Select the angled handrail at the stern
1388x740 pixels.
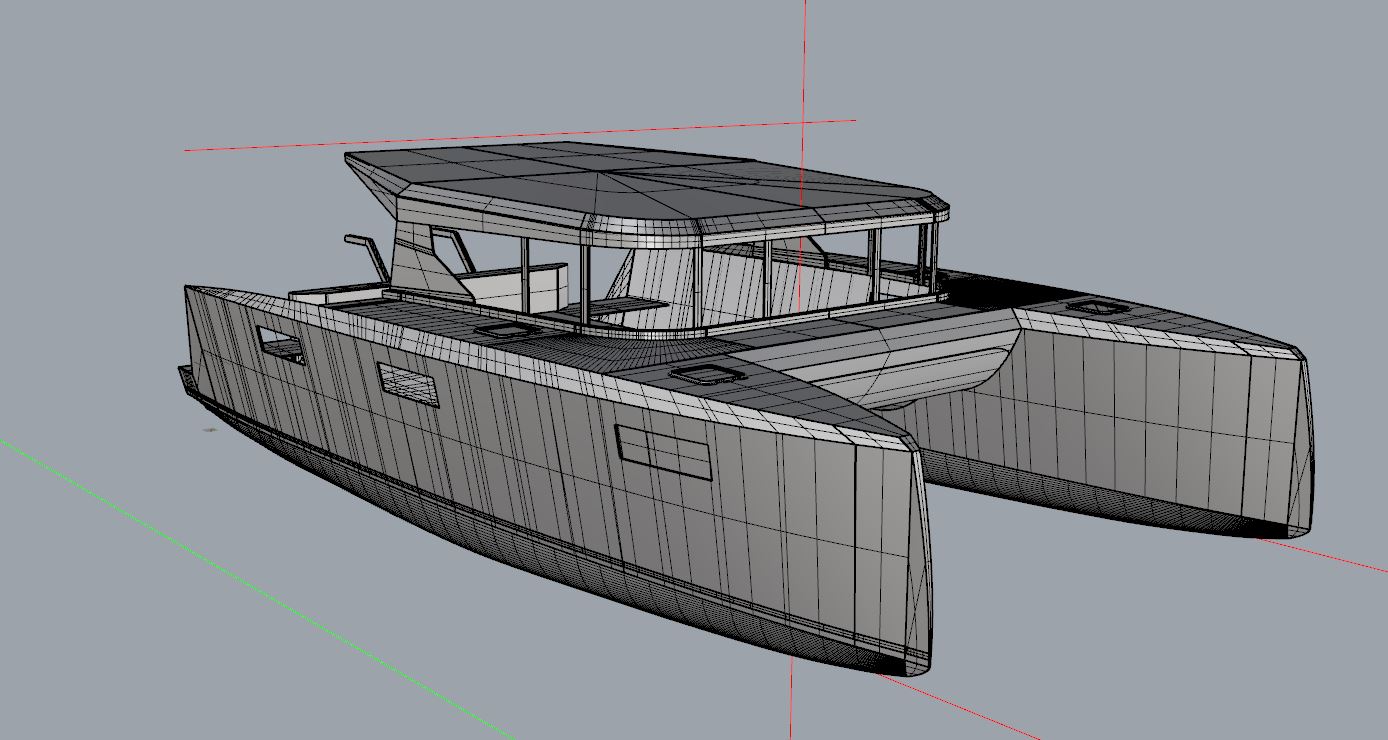tap(370, 256)
